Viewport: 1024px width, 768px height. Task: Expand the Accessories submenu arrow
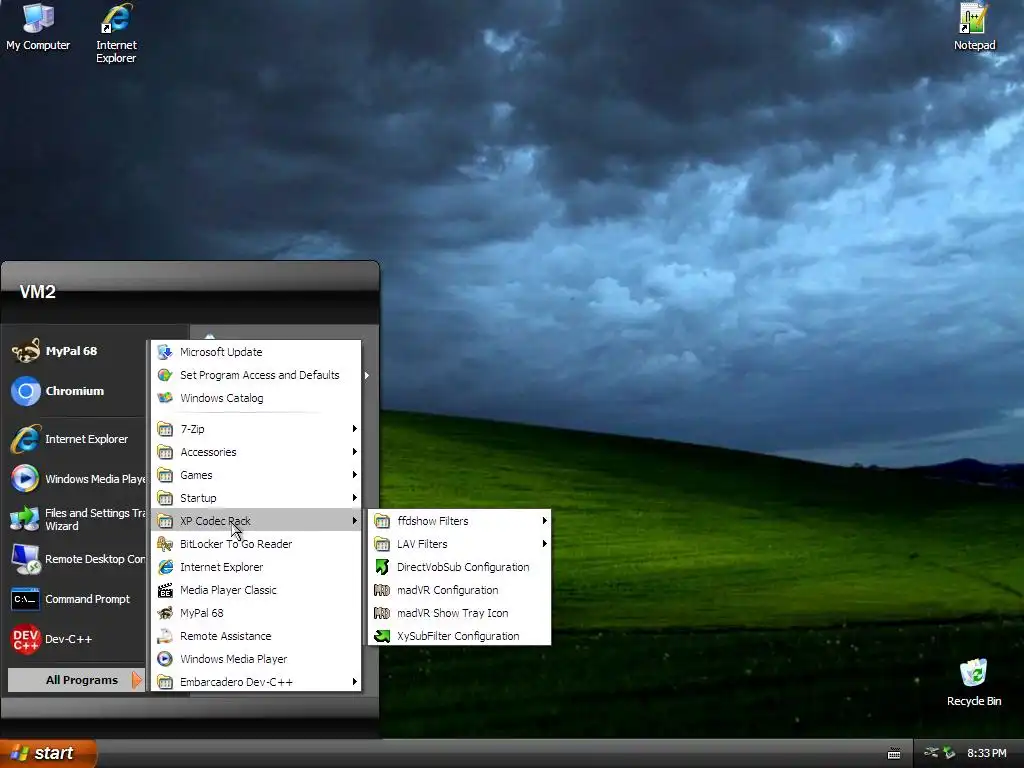click(355, 452)
